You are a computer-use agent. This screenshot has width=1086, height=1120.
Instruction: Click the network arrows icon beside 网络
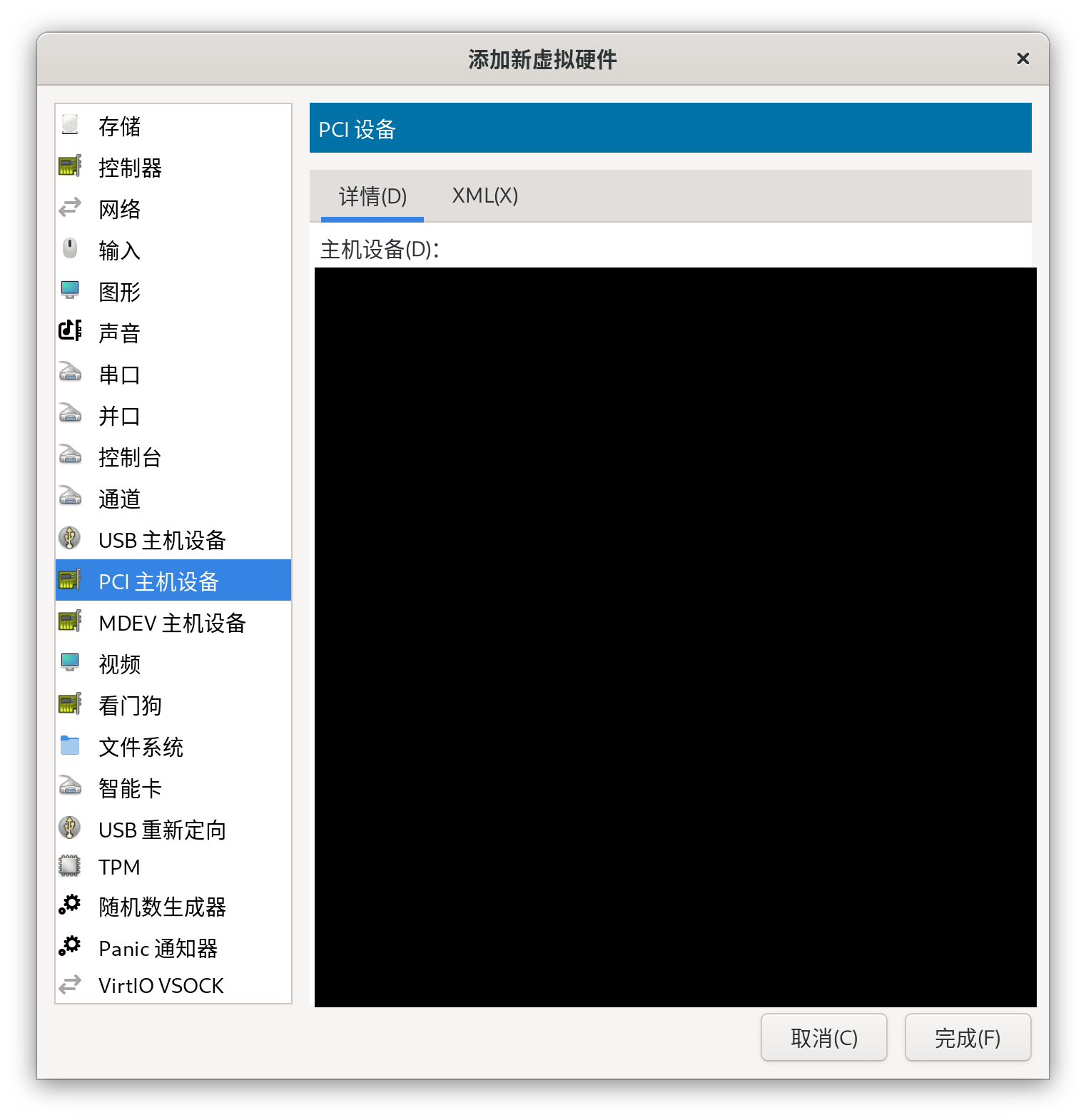[70, 208]
